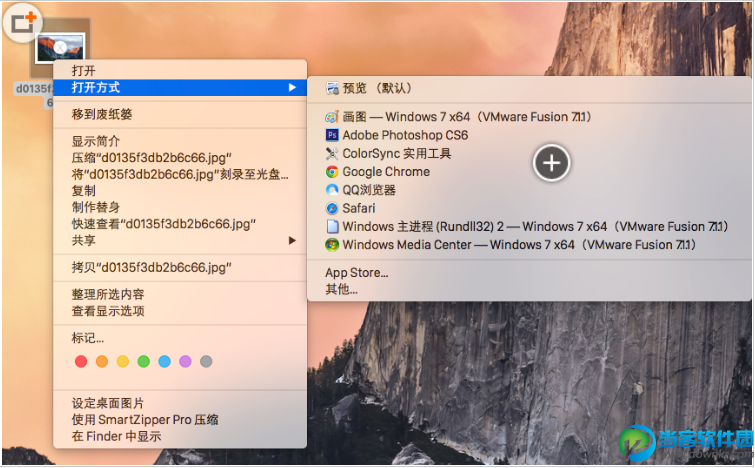This screenshot has height=468, width=755.
Task: Click the Safari compass icon
Action: (x=332, y=208)
